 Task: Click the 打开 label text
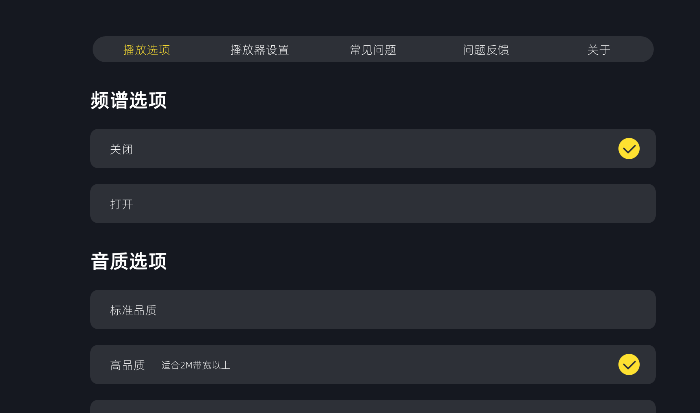pyautogui.click(x=121, y=204)
